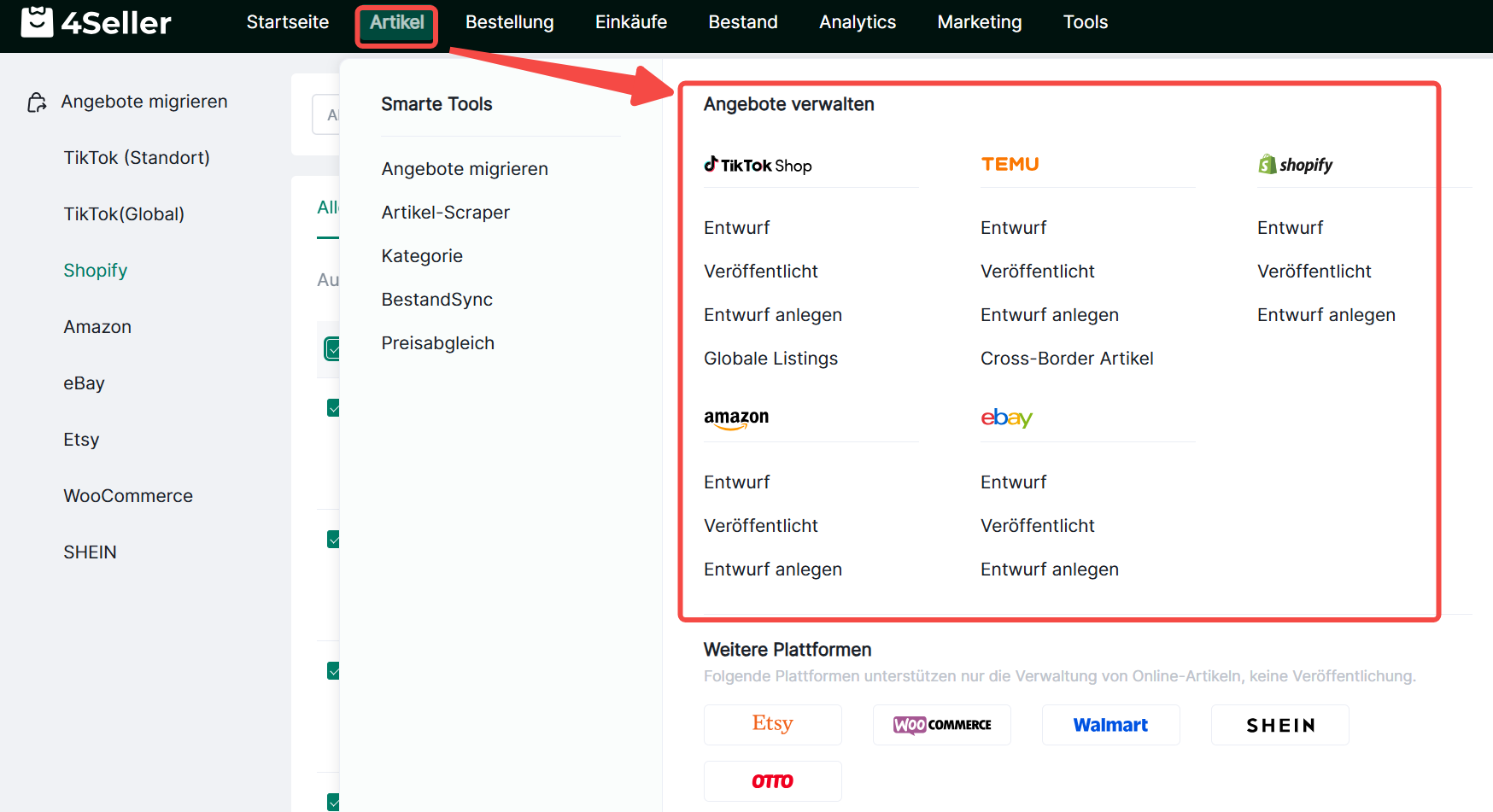The width and height of the screenshot is (1493, 812).
Task: Select the Walmart platform tile
Action: pos(1110,725)
